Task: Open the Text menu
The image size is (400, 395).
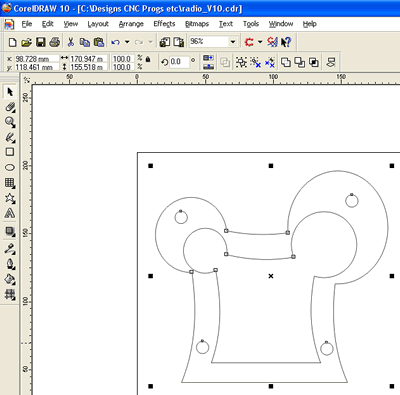Action: 226,24
